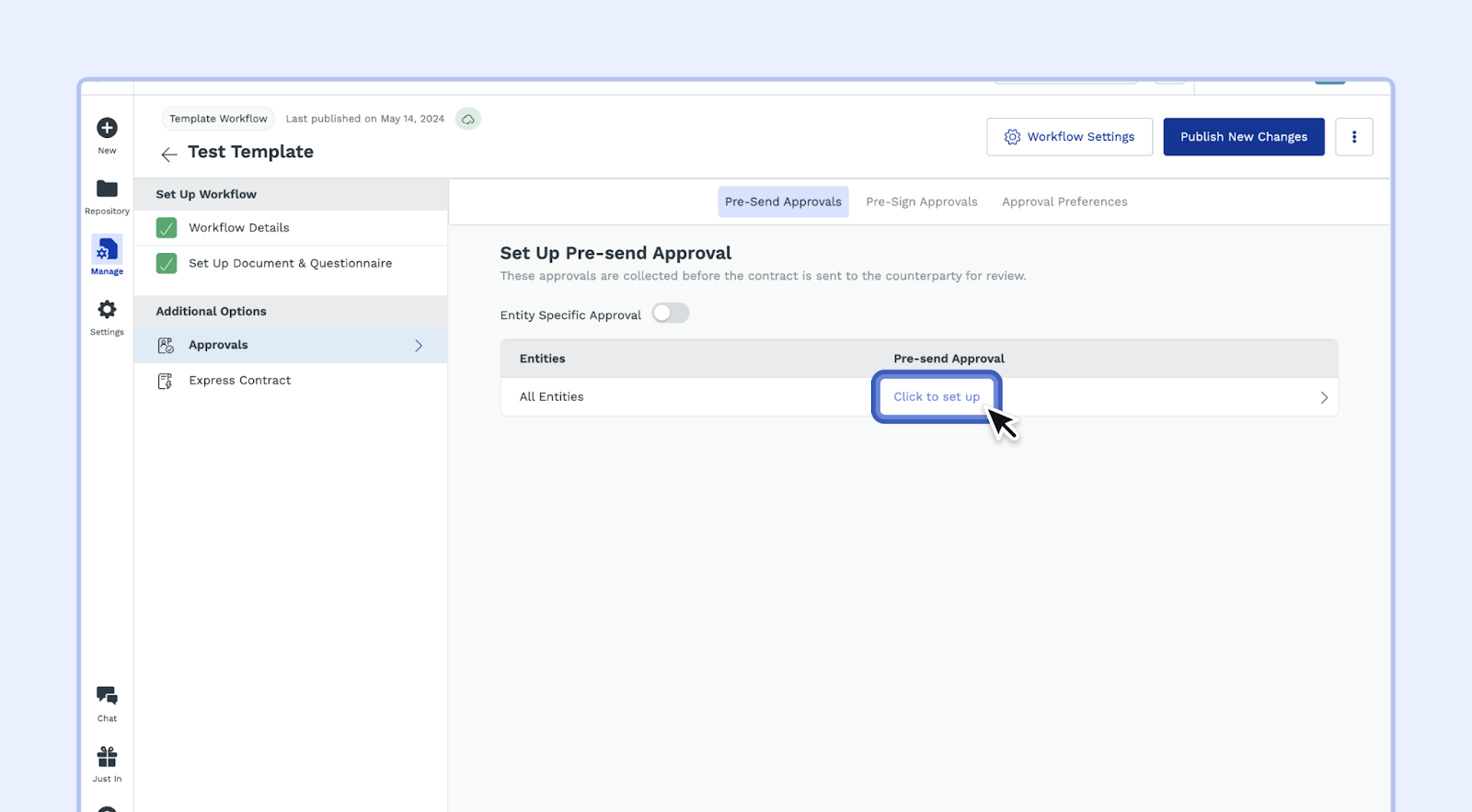Open the Just In gift icon
The height and width of the screenshot is (812, 1472).
107,757
